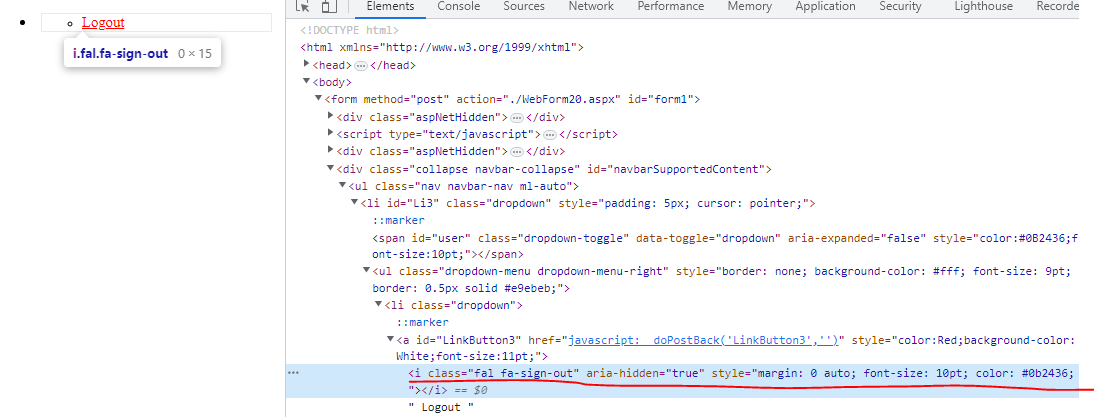The height and width of the screenshot is (417, 1094).
Task: Open the three-dots actions beside the selected i element
Action: click(x=294, y=373)
